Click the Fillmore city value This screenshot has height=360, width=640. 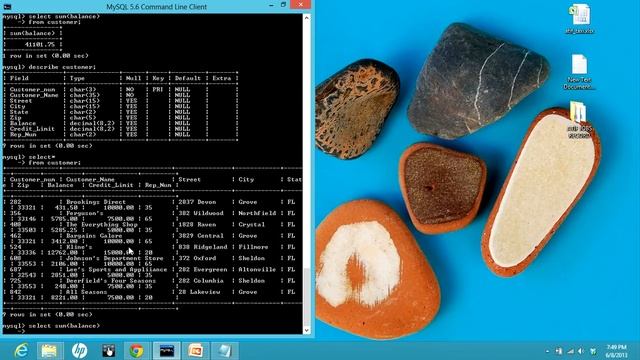click(x=253, y=247)
